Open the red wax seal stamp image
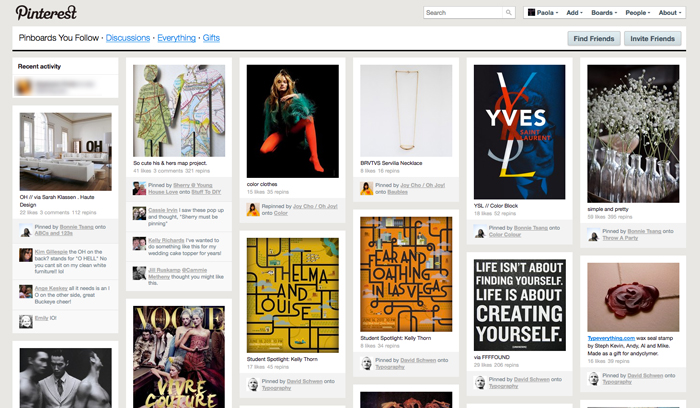700x408 pixels. pyautogui.click(x=633, y=297)
